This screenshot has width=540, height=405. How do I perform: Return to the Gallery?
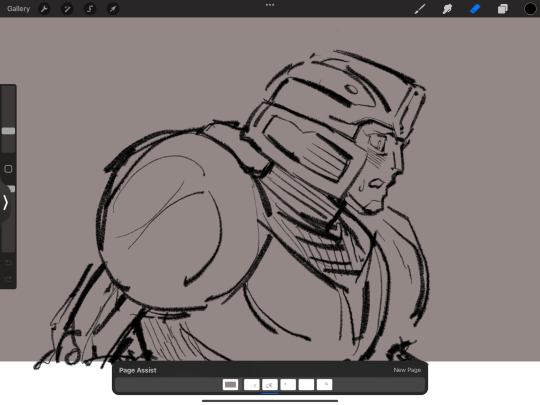19,9
